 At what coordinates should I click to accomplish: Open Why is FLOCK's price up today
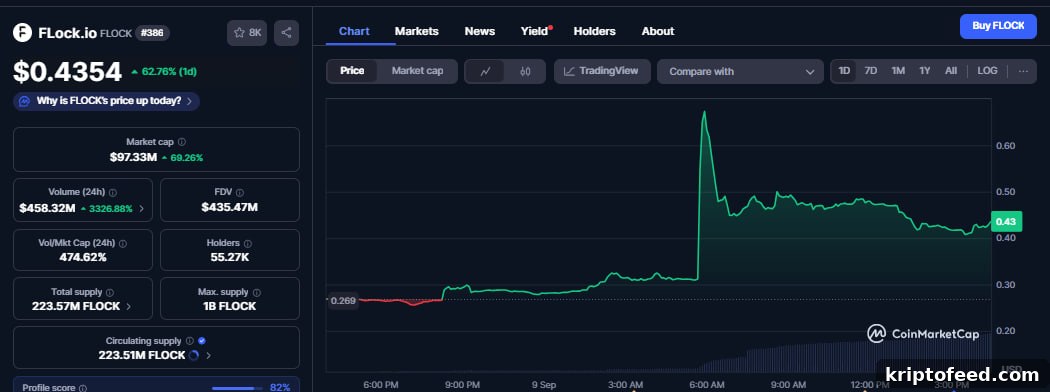pyautogui.click(x=106, y=101)
